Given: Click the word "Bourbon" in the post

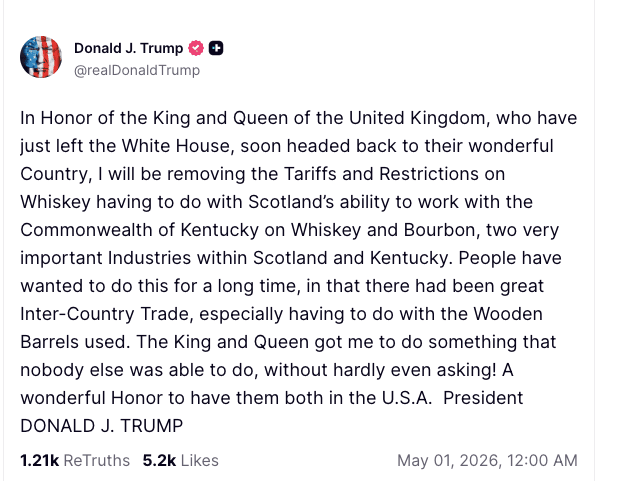Looking at the screenshot, I should click(437, 230).
